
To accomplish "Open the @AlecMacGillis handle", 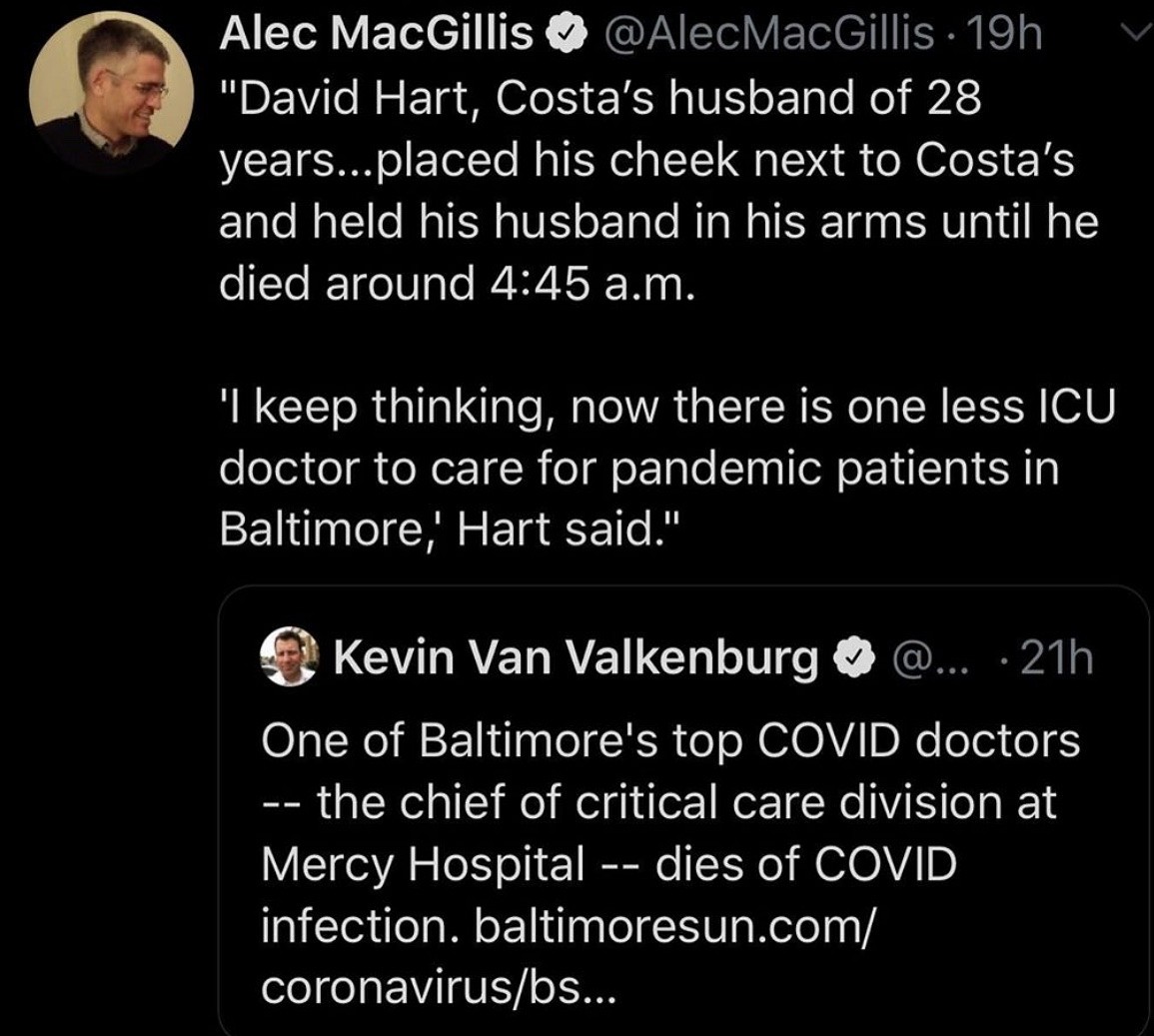I will pyautogui.click(x=769, y=34).
